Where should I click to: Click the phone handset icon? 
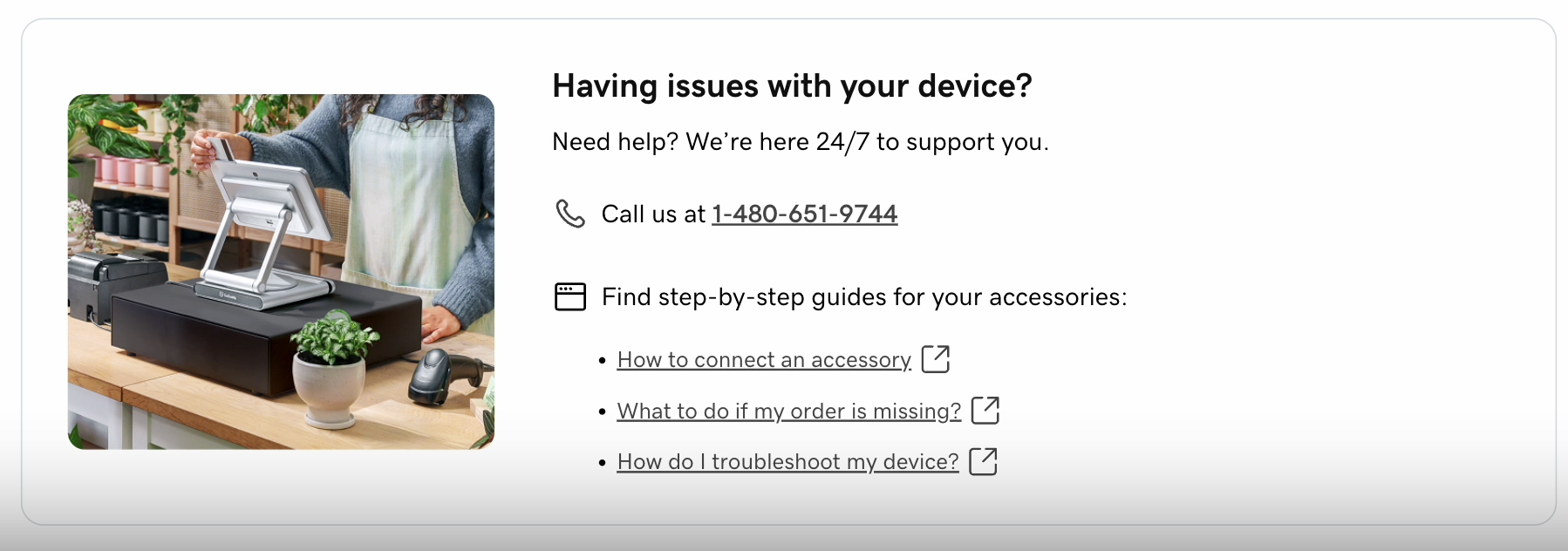570,214
